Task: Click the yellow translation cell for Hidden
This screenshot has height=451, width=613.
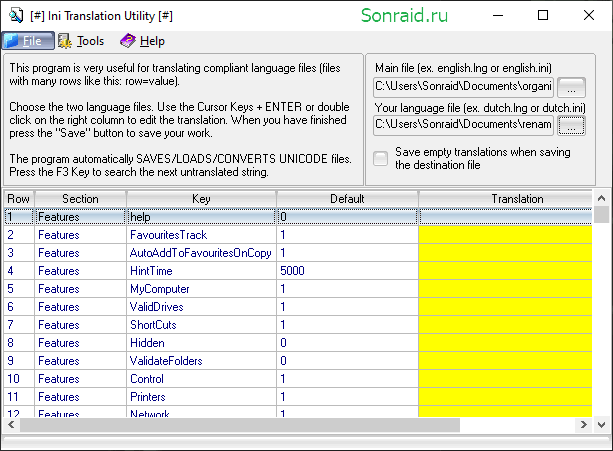Action: point(505,343)
